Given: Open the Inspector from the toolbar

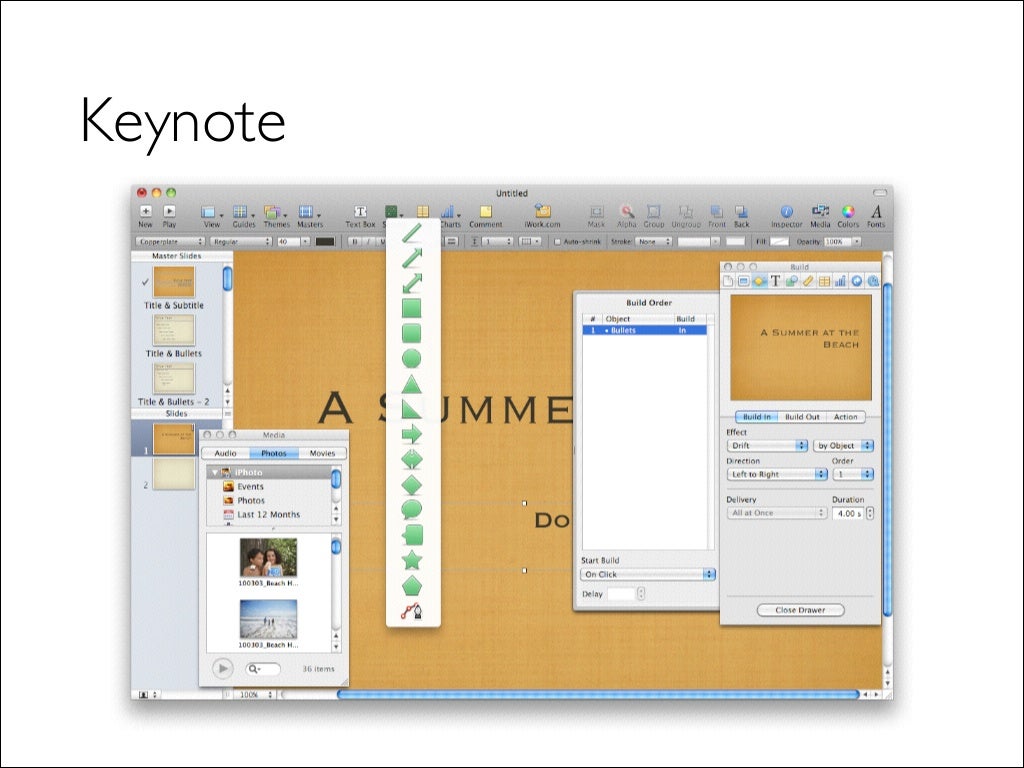Looking at the screenshot, I should [786, 212].
